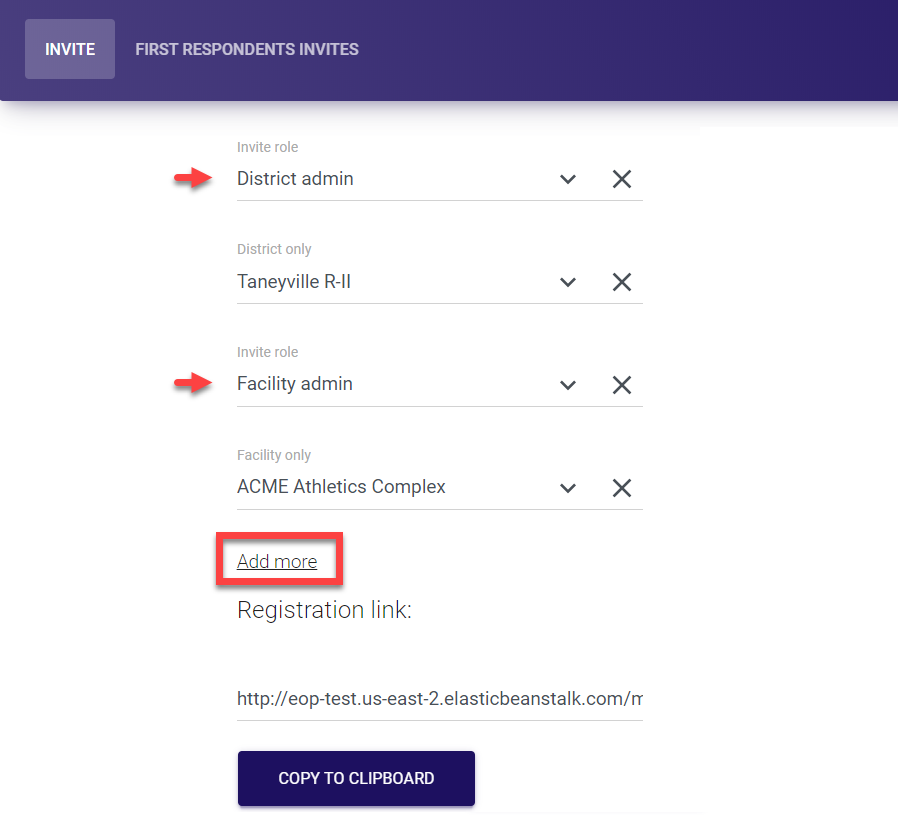The height and width of the screenshot is (816, 898).
Task: Click the registration link URL field
Action: point(439,698)
